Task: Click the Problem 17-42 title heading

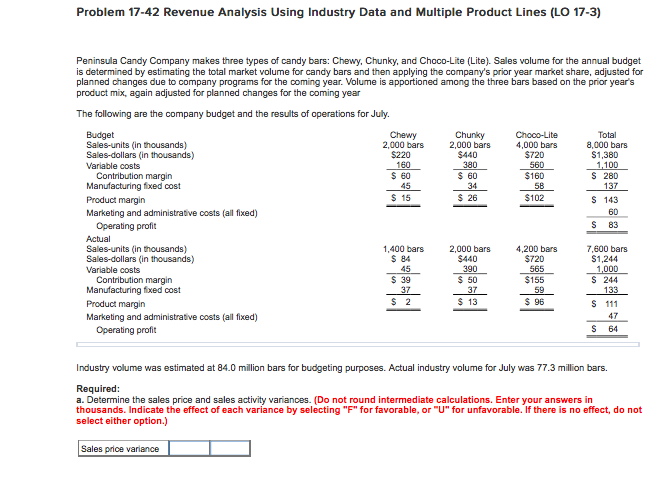Action: [x=338, y=12]
